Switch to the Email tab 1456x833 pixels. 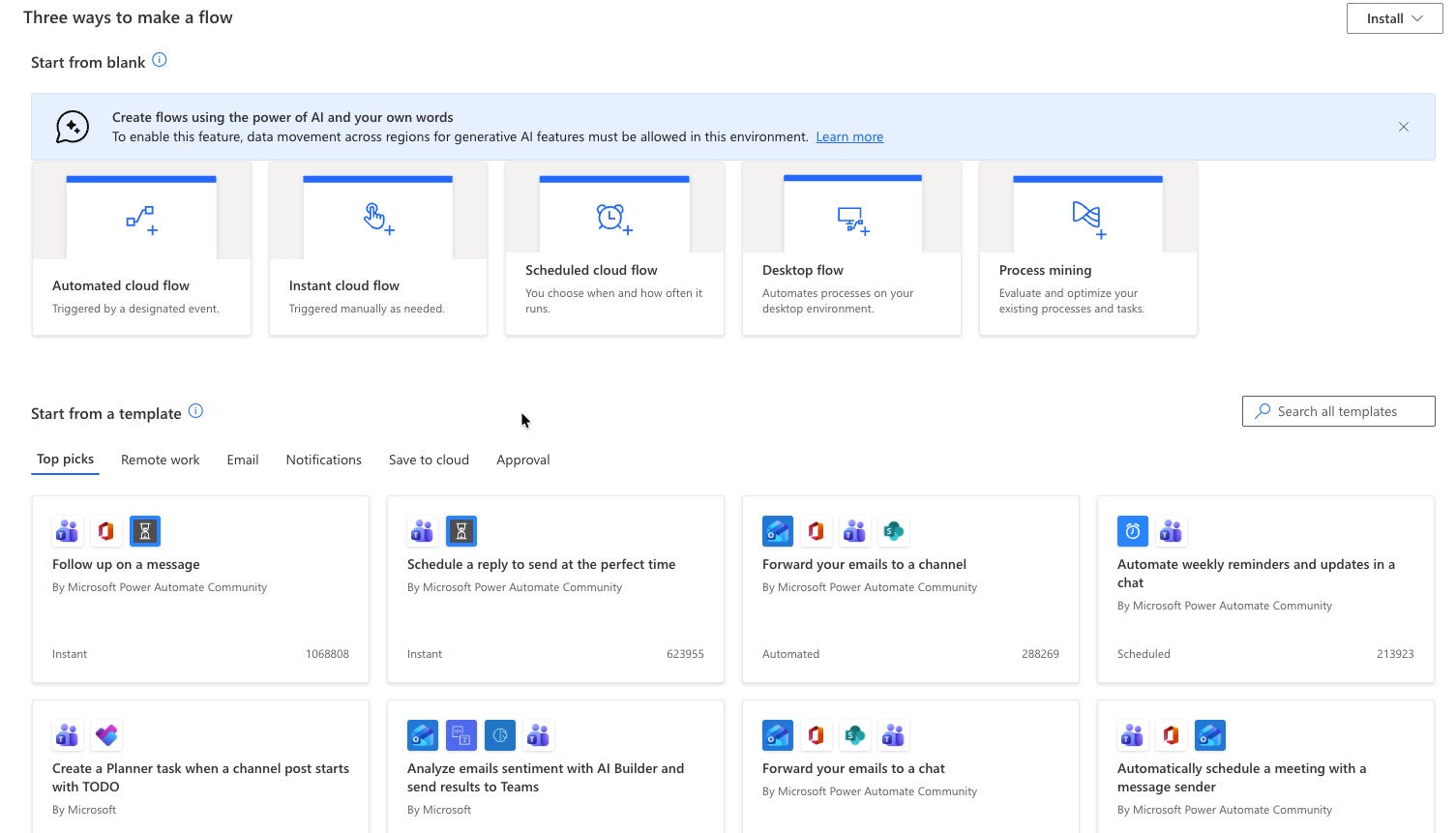(243, 460)
